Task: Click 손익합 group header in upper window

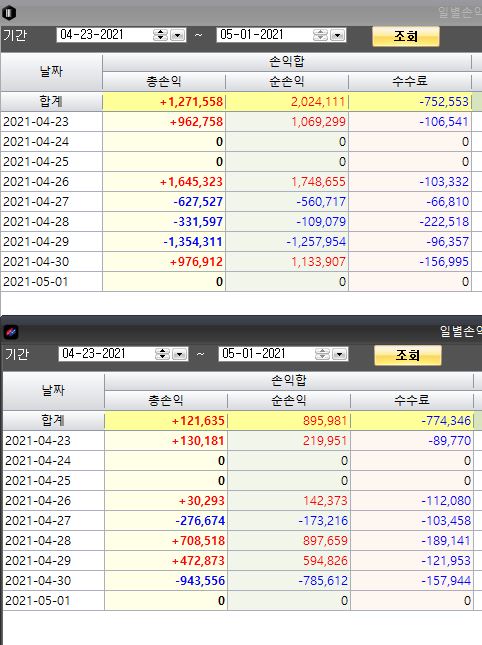Action: [x=287, y=62]
